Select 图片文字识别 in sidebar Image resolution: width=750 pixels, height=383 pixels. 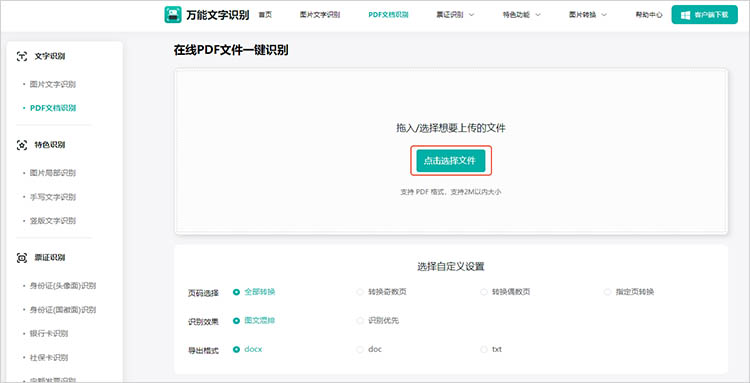point(53,85)
